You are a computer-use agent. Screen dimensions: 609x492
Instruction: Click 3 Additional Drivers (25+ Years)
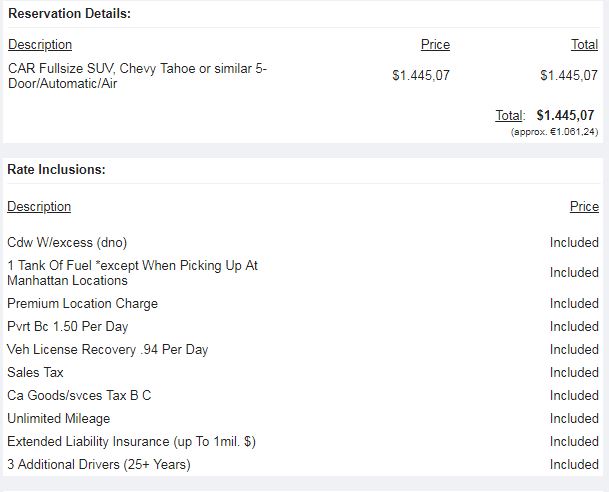click(98, 465)
